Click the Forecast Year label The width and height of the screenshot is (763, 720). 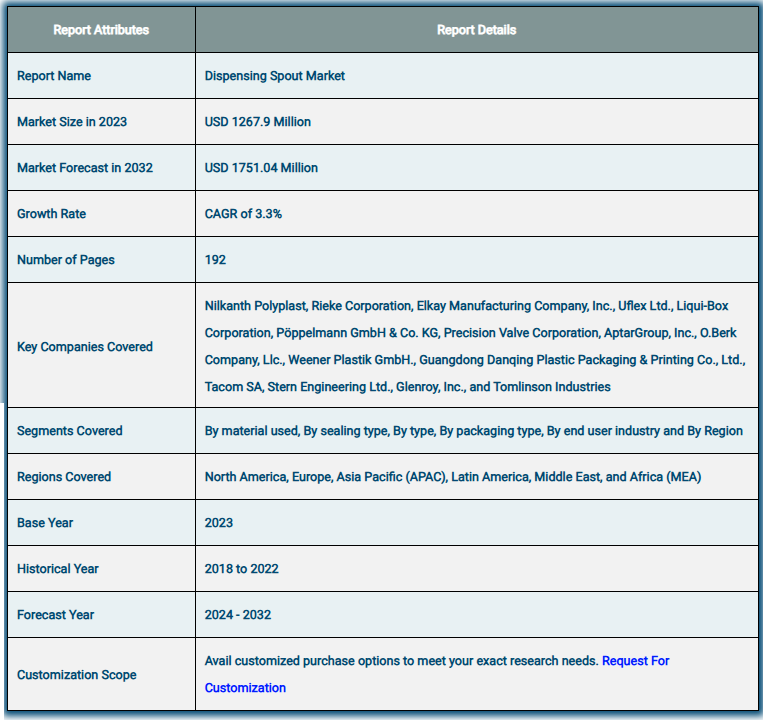(55, 615)
